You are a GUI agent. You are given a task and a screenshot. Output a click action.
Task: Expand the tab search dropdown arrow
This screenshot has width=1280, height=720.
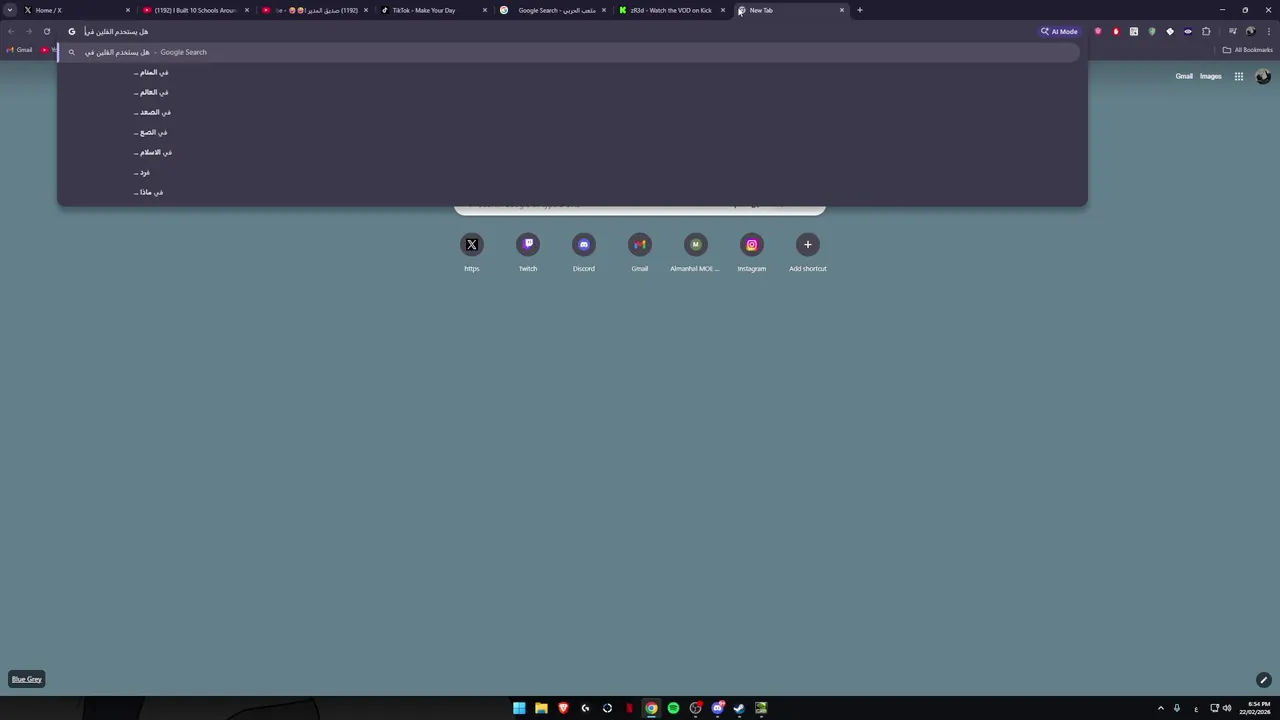[10, 10]
